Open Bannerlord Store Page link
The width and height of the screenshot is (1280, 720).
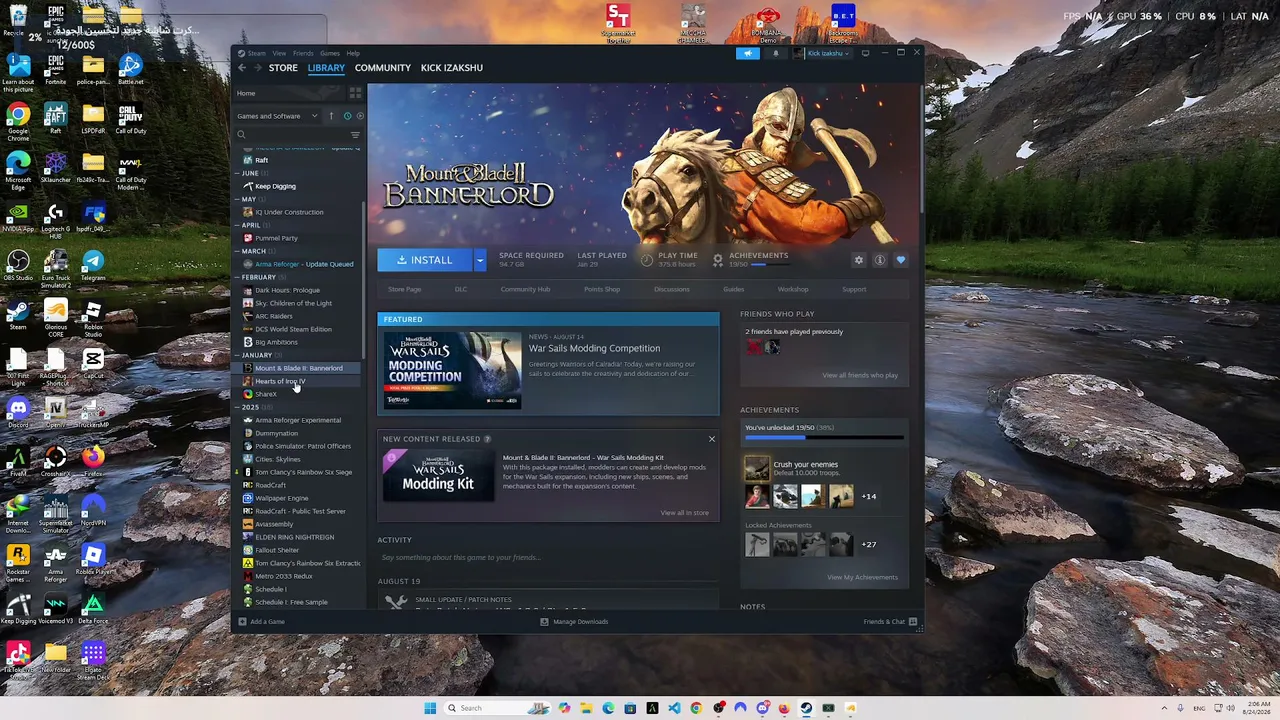(404, 289)
